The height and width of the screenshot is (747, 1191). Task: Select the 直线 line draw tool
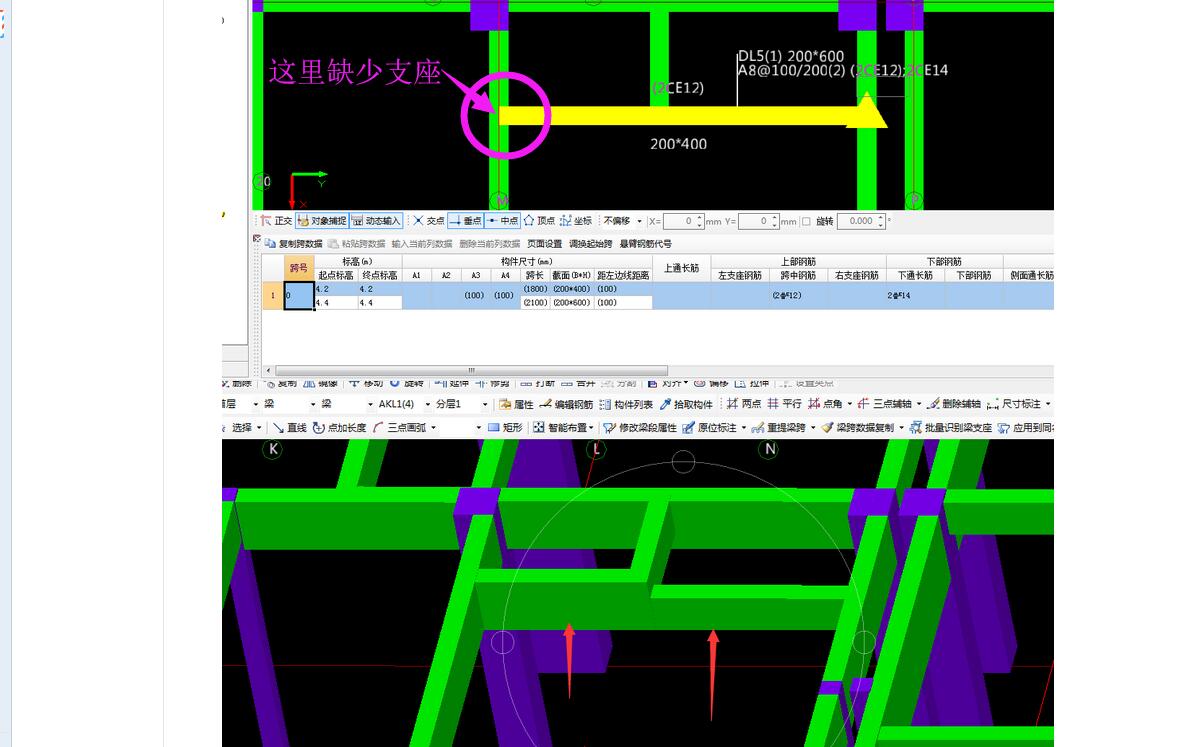point(289,428)
